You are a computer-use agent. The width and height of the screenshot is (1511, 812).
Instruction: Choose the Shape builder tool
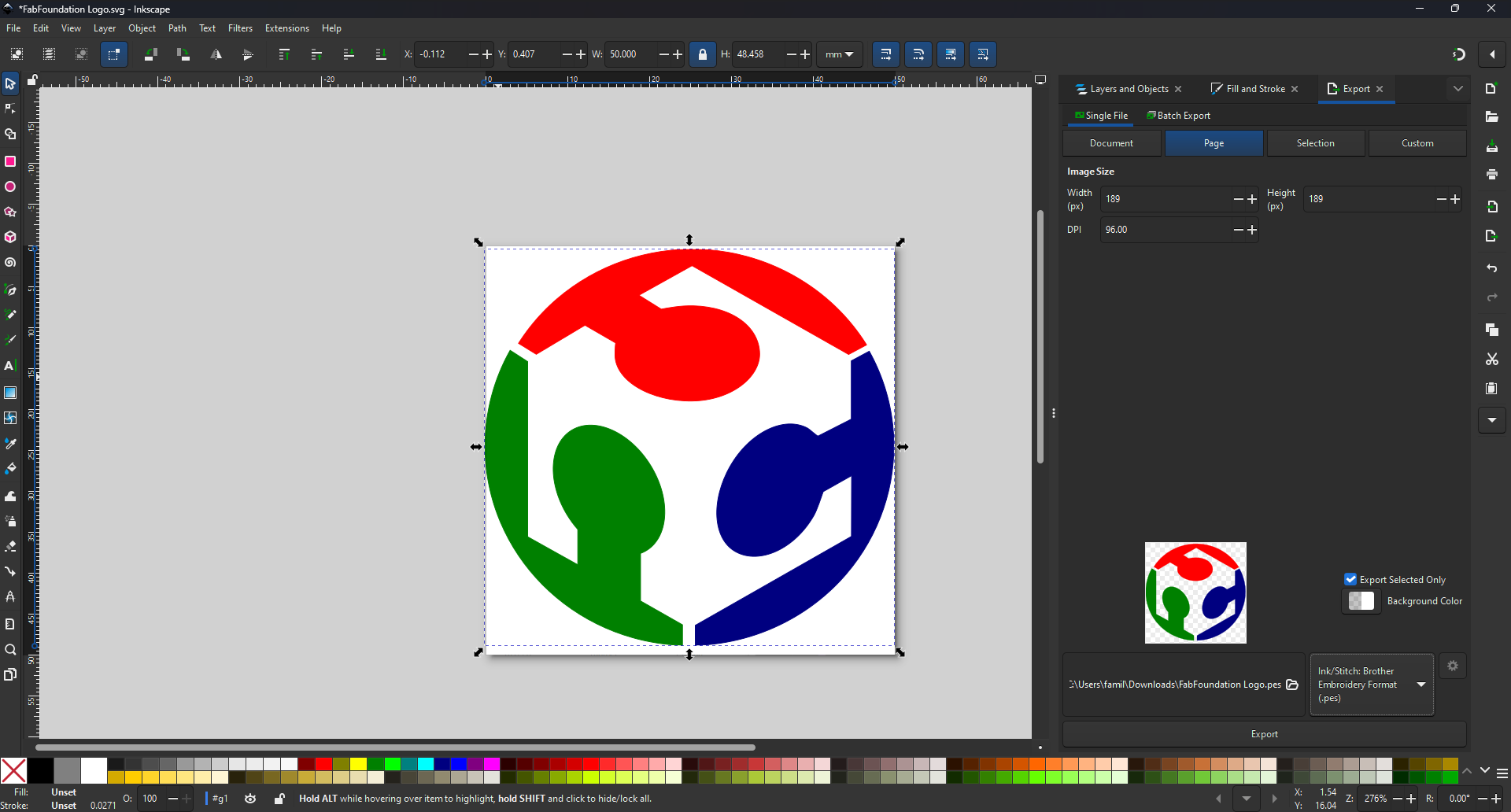click(x=10, y=135)
